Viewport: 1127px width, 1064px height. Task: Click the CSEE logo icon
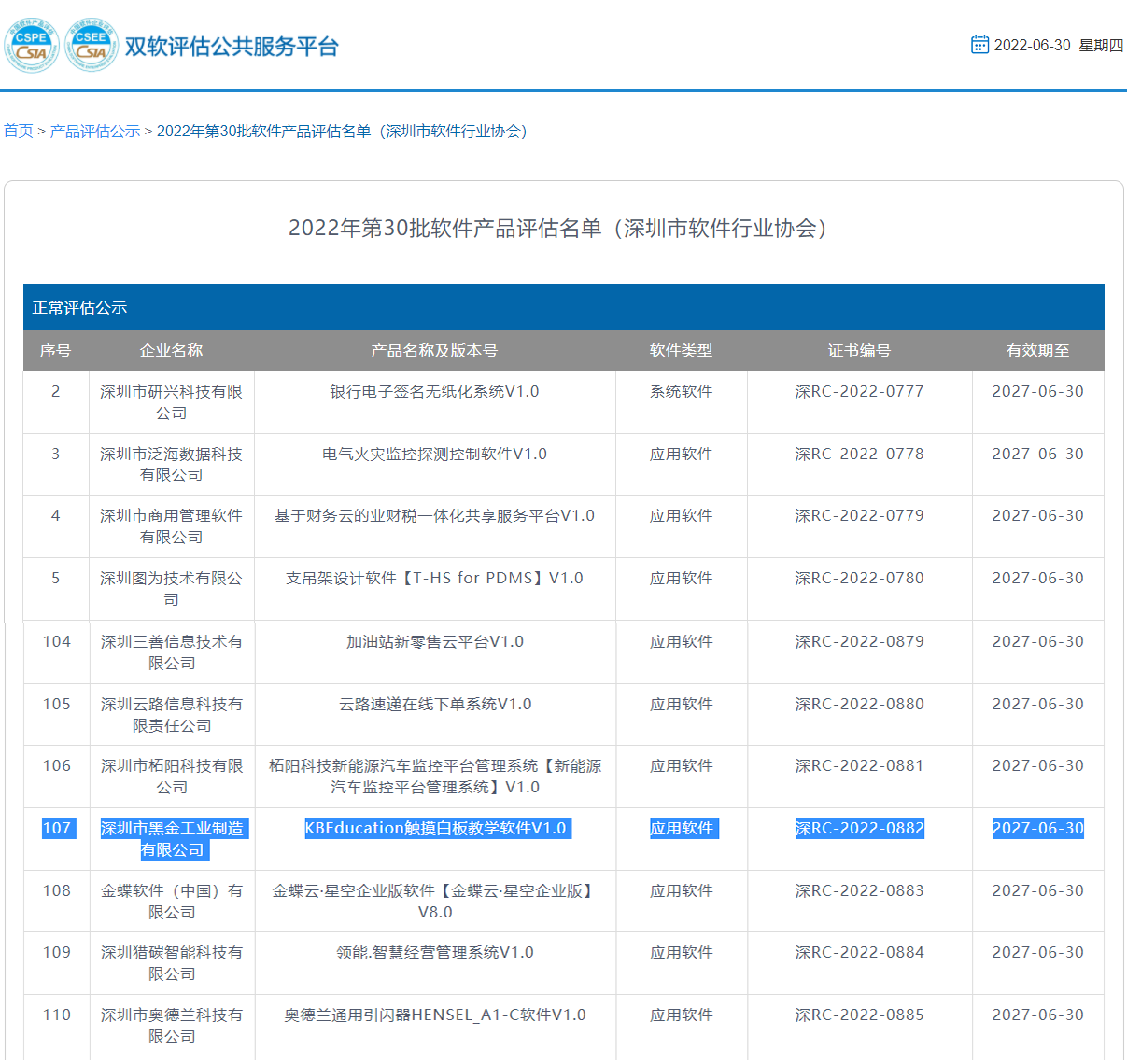pyautogui.click(x=91, y=45)
